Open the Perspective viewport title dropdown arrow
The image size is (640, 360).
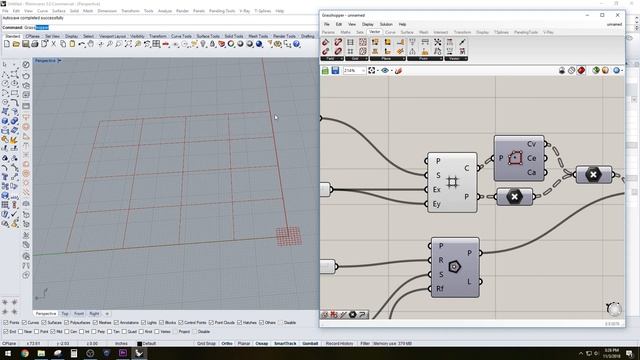pyautogui.click(x=60, y=60)
